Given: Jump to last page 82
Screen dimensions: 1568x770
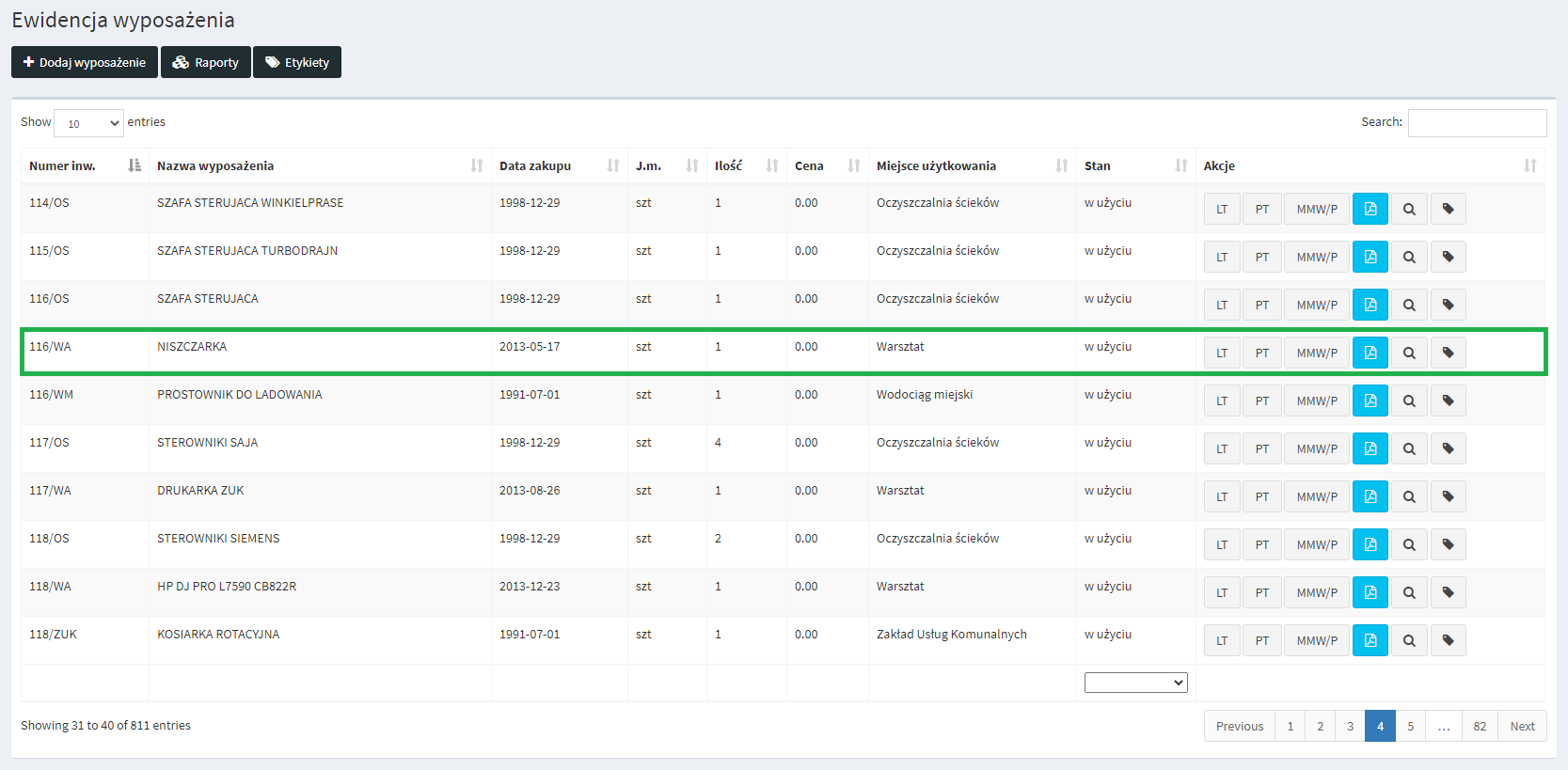Looking at the screenshot, I should (x=1480, y=726).
